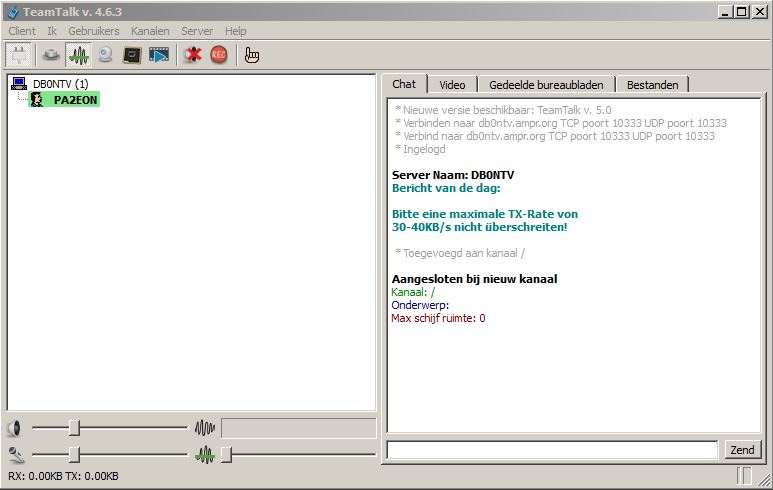Click 'Kanaal: /' chat line
This screenshot has height=490, width=773.
pos(413,292)
